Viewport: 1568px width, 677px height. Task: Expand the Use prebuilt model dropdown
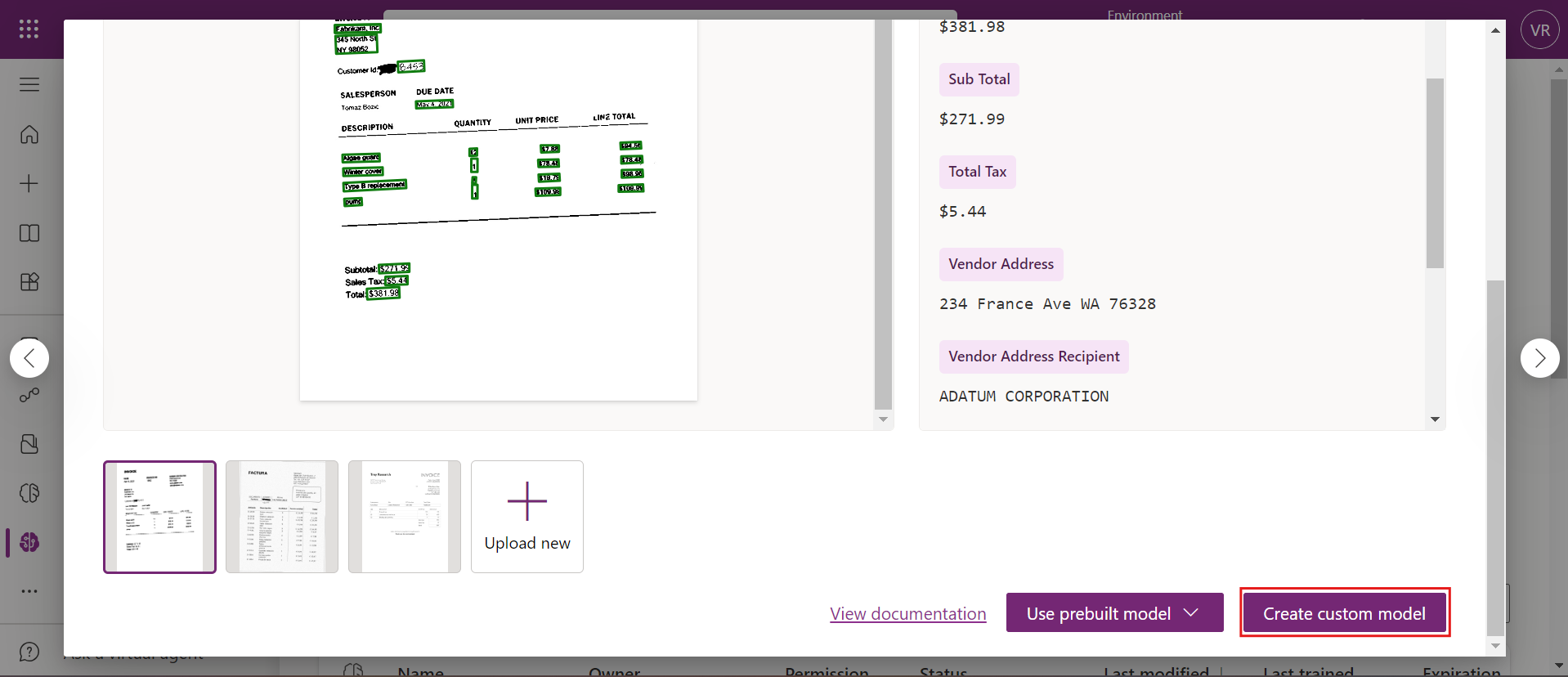tap(1113, 613)
